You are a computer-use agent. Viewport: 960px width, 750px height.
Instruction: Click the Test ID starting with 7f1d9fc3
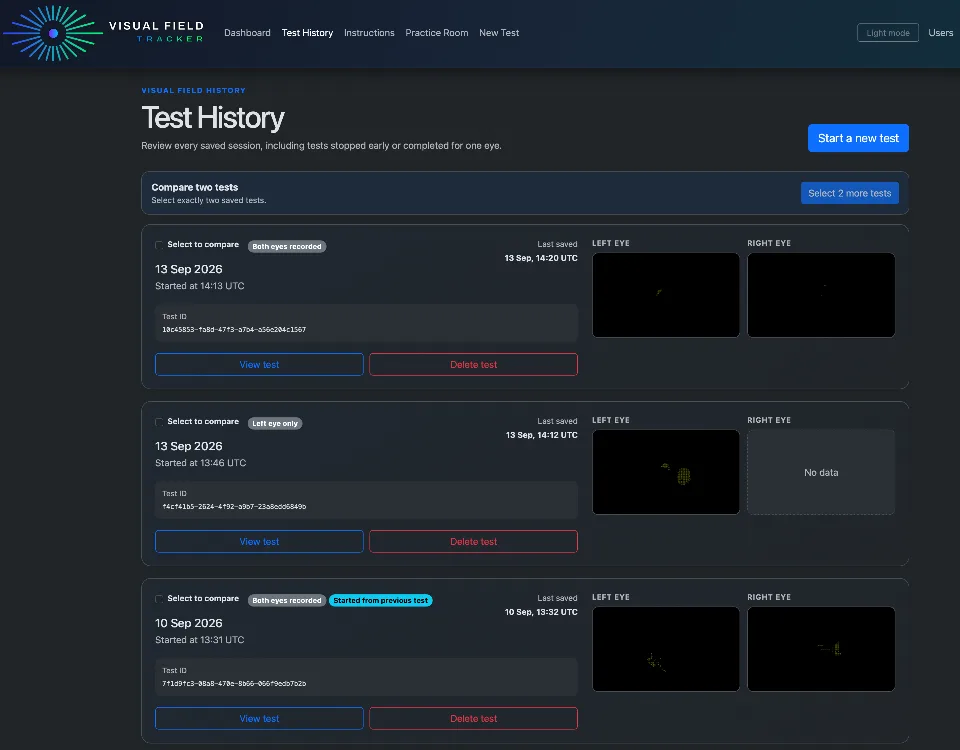coord(234,683)
